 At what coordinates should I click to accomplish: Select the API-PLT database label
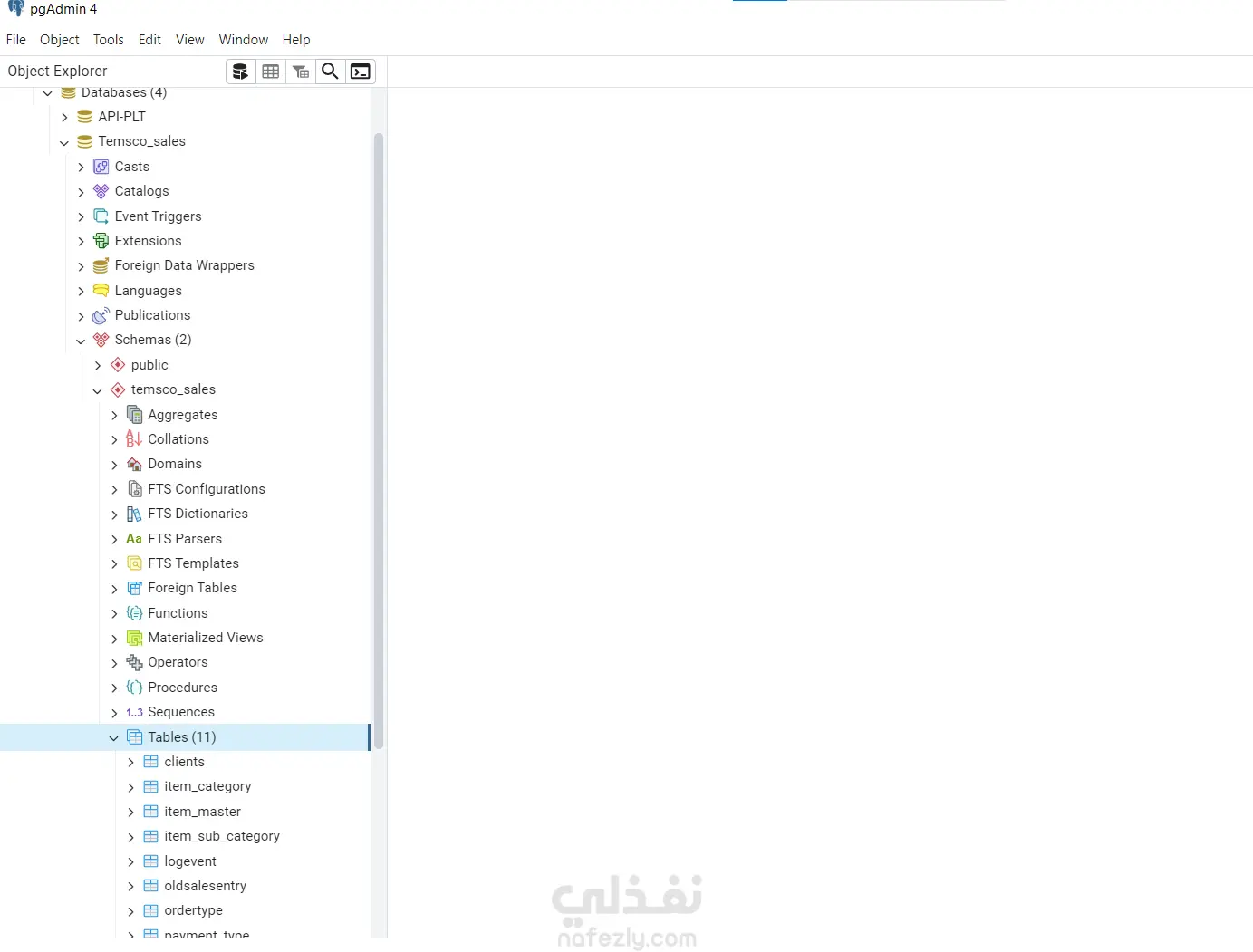click(122, 117)
